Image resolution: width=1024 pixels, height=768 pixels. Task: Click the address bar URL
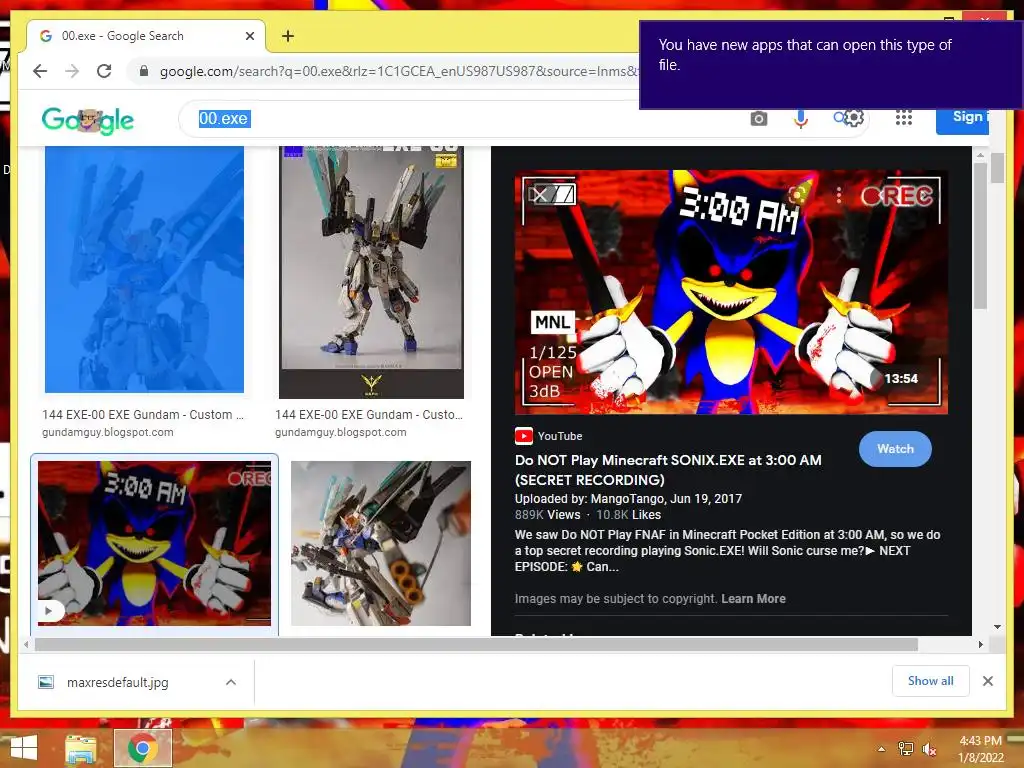coord(398,71)
